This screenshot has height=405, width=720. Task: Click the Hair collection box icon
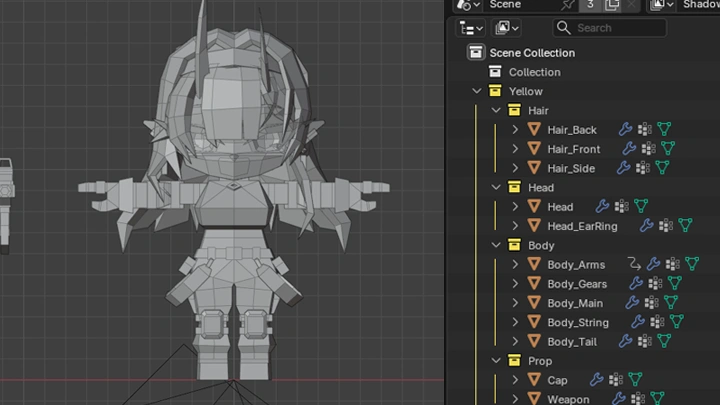514,110
